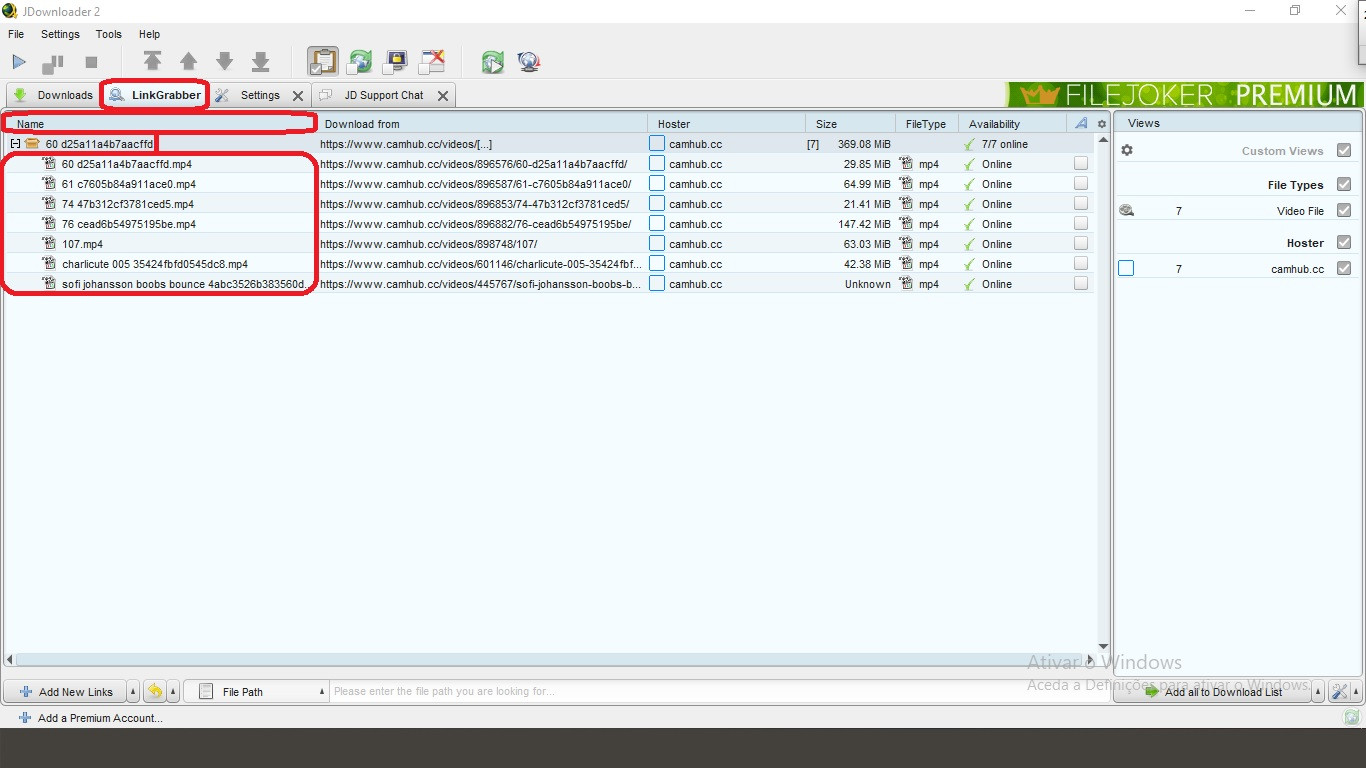Open the Help menu
1366x768 pixels.
[149, 34]
